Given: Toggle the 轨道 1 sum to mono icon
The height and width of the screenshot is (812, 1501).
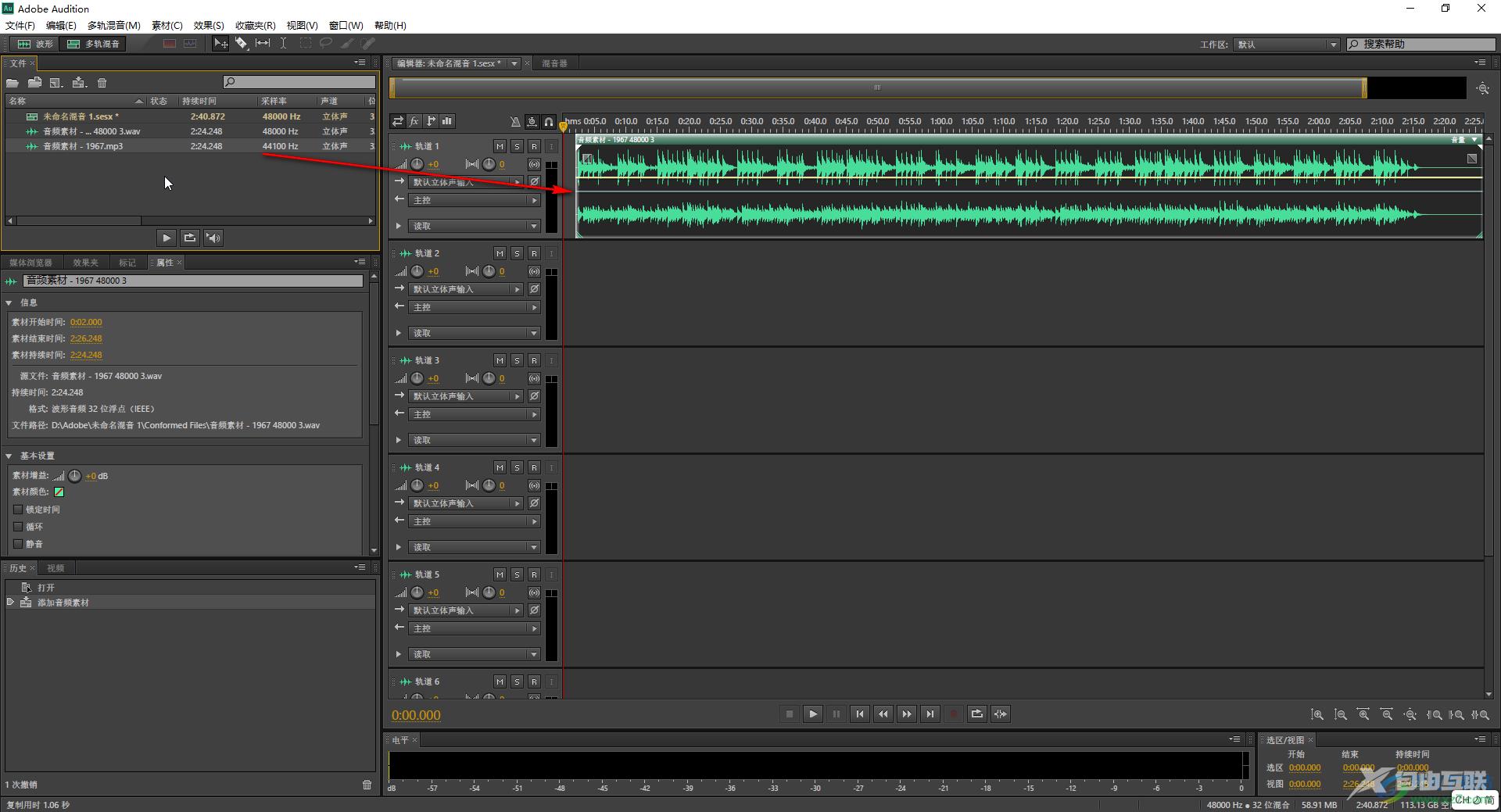Looking at the screenshot, I should [534, 164].
